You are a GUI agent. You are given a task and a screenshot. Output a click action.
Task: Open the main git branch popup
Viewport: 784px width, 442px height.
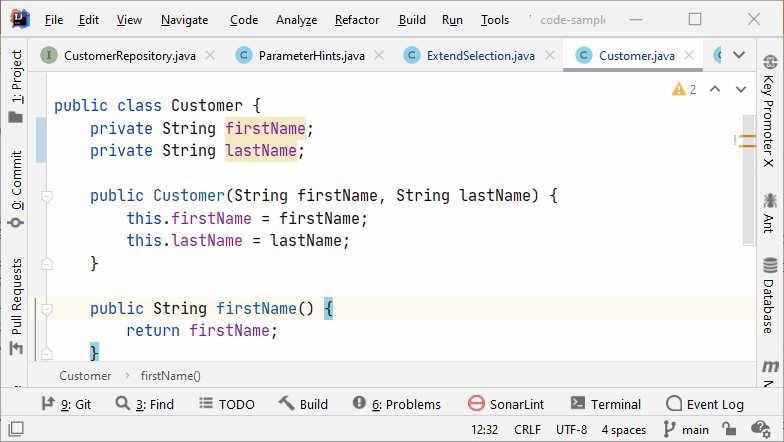coord(686,430)
